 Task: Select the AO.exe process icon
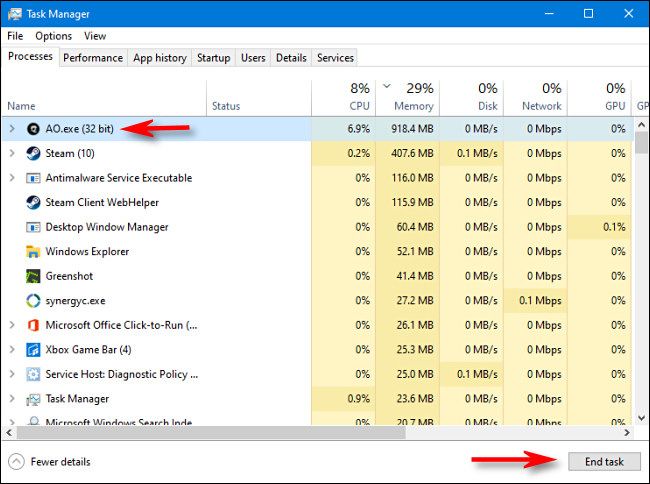pos(33,129)
